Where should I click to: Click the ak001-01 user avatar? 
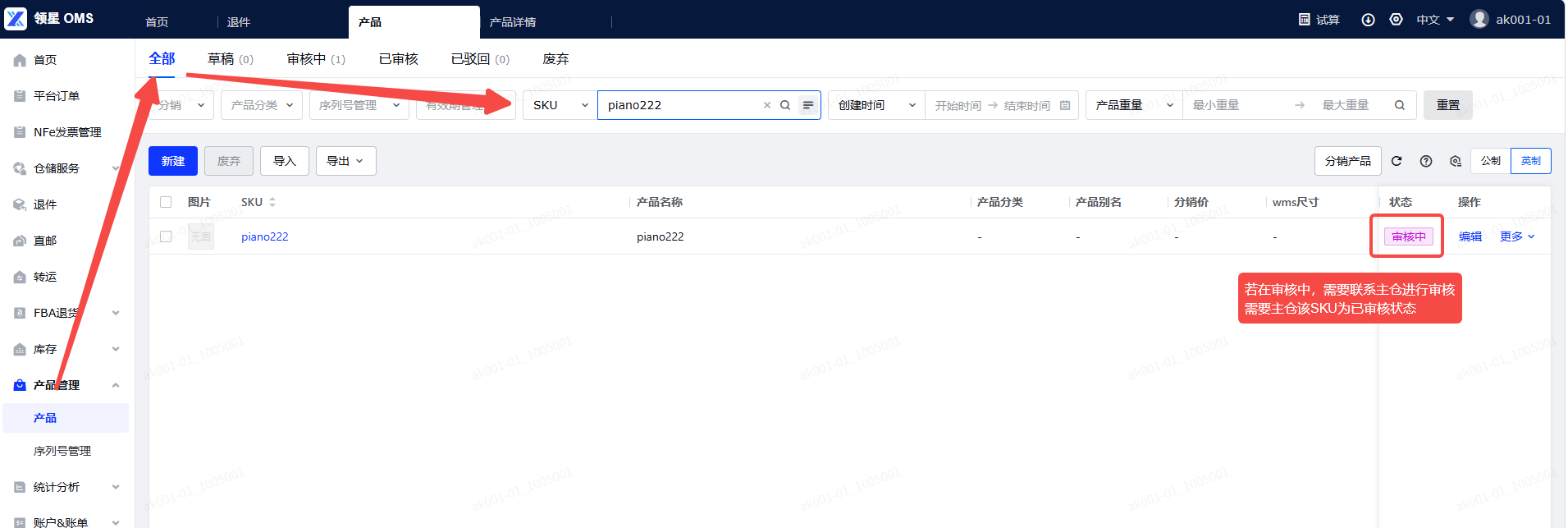coord(1479,19)
